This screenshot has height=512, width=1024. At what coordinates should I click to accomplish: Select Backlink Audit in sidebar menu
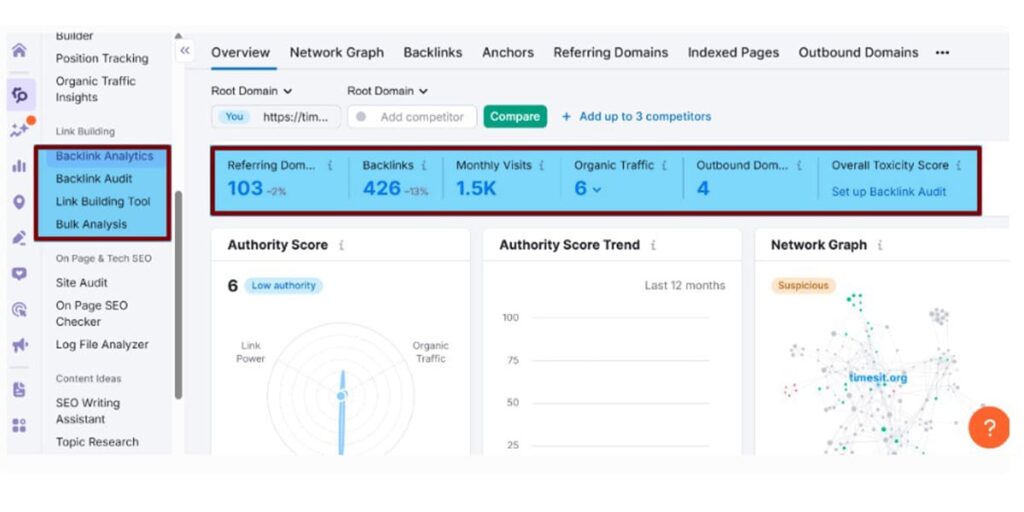[94, 179]
